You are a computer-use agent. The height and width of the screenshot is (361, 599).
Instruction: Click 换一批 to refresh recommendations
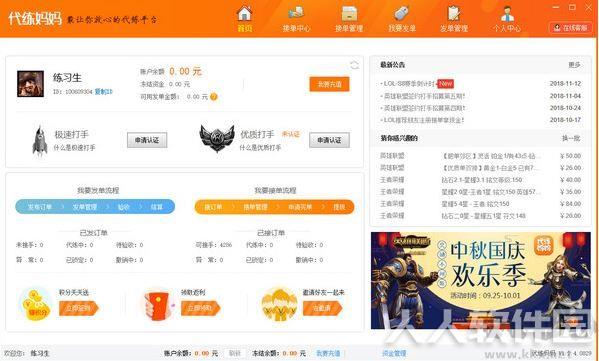pos(571,138)
